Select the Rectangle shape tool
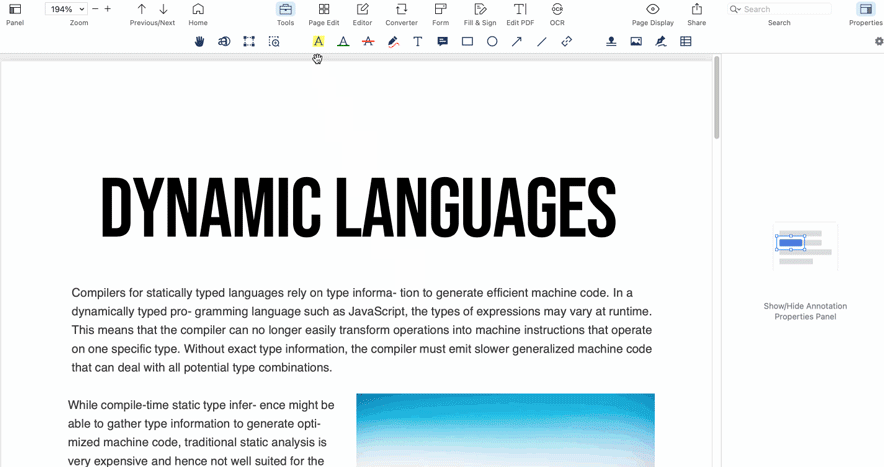 [x=467, y=41]
